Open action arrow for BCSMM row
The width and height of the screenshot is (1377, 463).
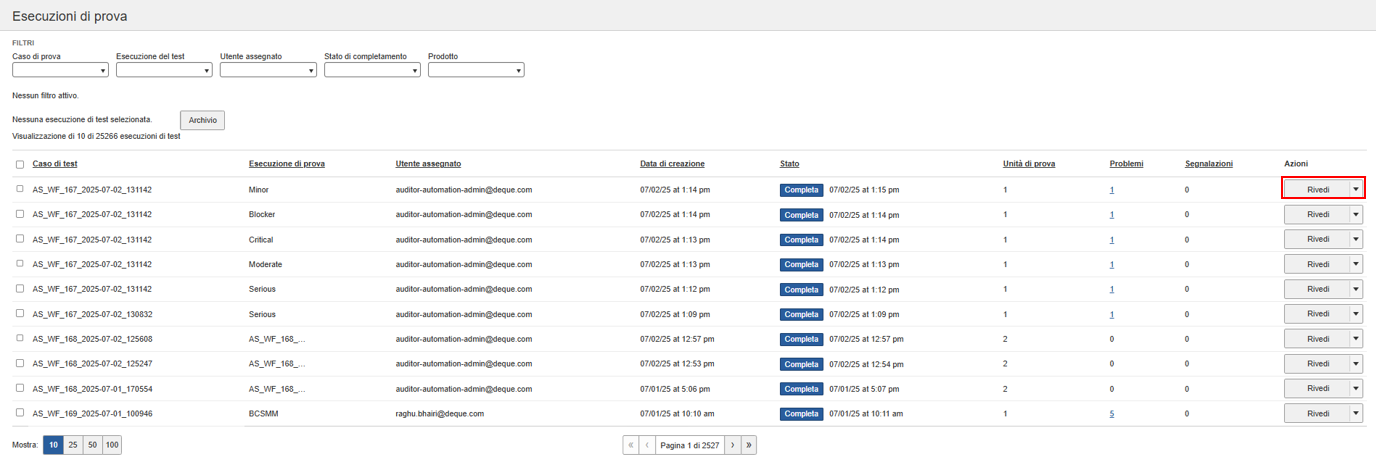1356,414
